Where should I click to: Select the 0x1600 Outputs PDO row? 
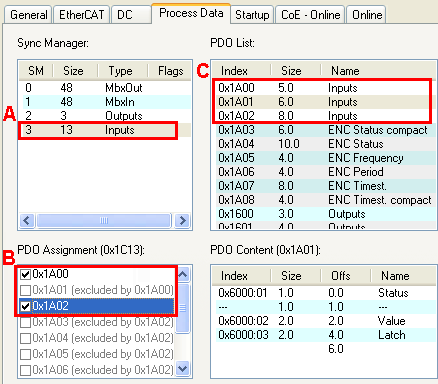326,214
